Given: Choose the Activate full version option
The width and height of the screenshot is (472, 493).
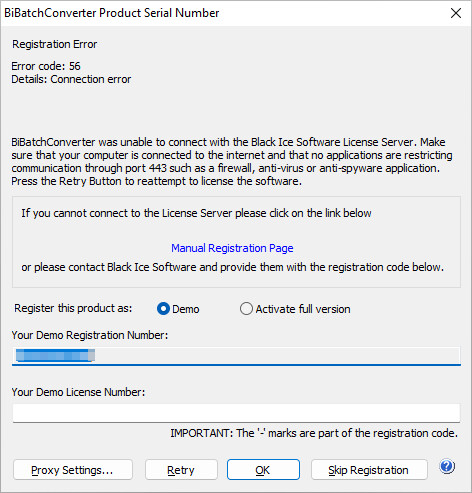Looking at the screenshot, I should tap(246, 309).
